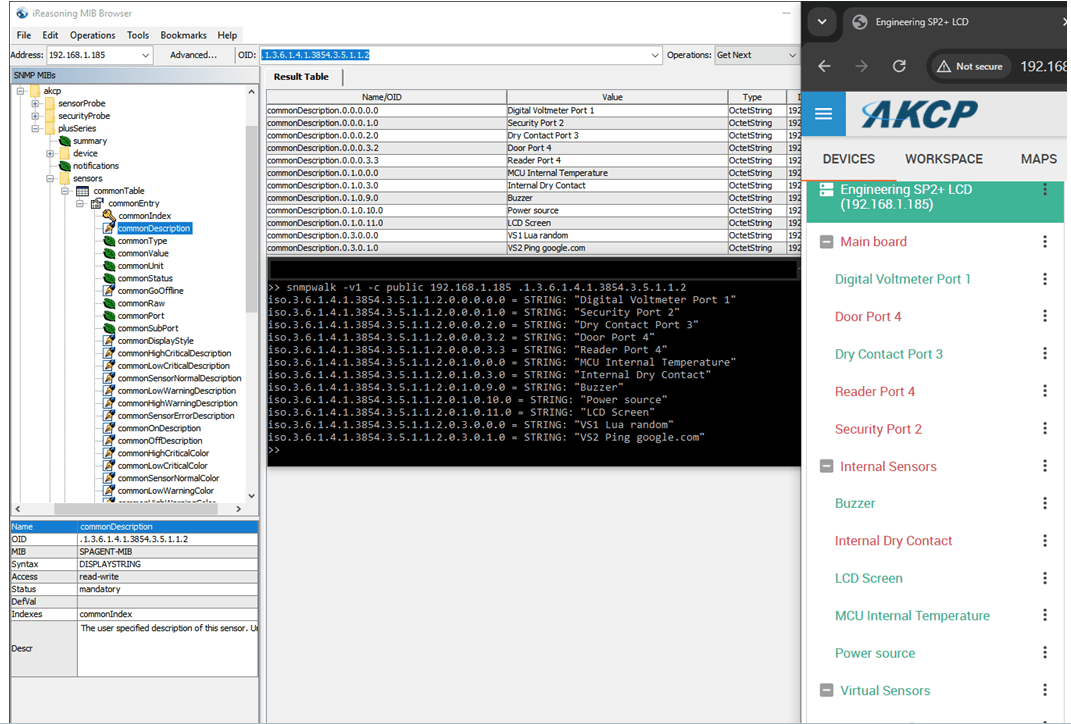Open the AKCP hamburger menu

[823, 114]
